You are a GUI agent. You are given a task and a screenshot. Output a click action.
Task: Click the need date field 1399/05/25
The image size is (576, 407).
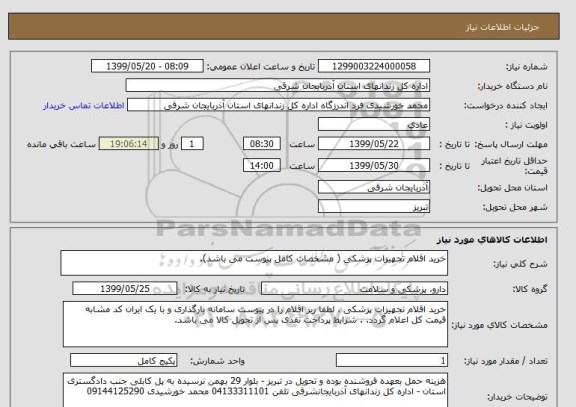coord(125,289)
